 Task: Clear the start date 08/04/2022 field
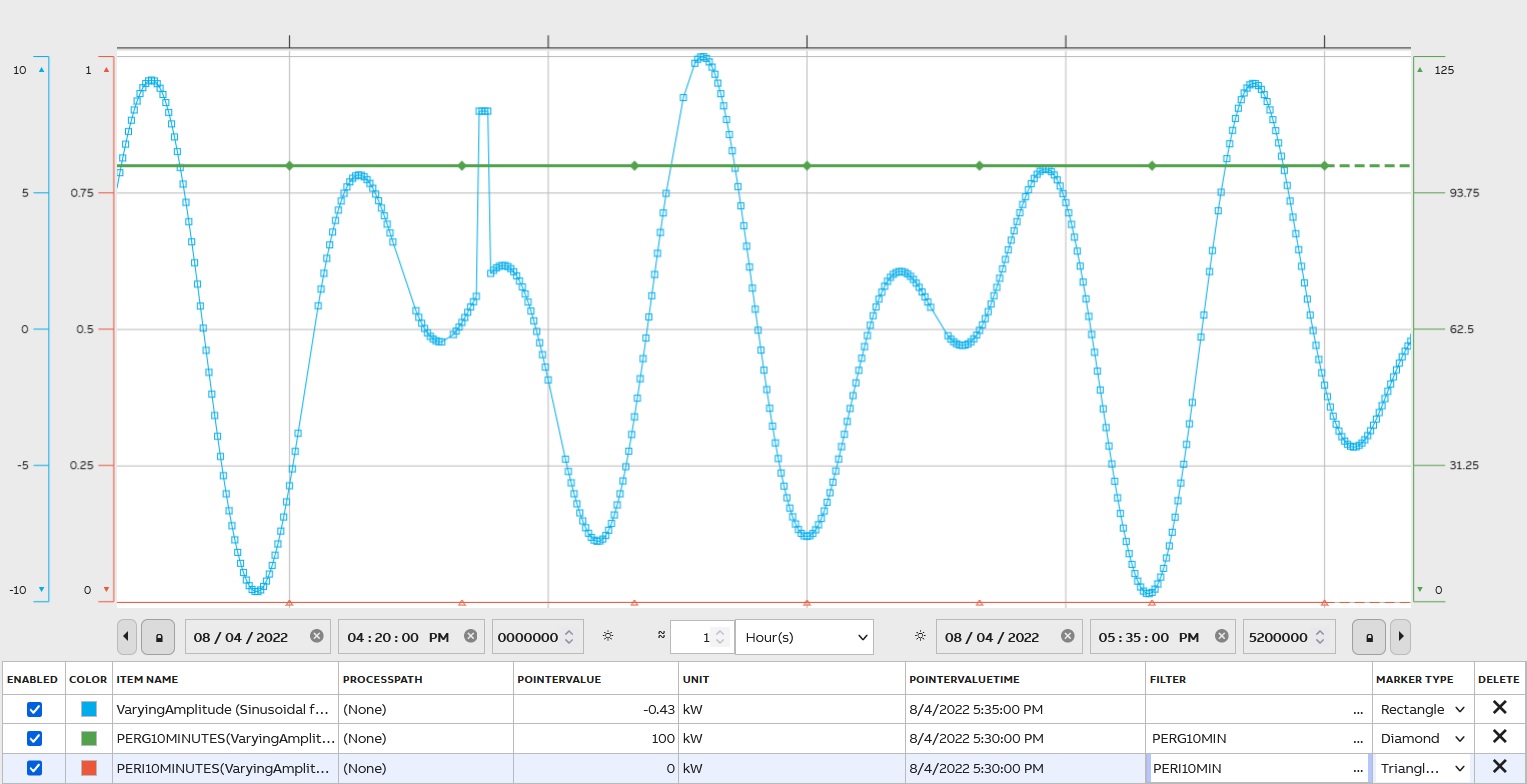coord(317,637)
